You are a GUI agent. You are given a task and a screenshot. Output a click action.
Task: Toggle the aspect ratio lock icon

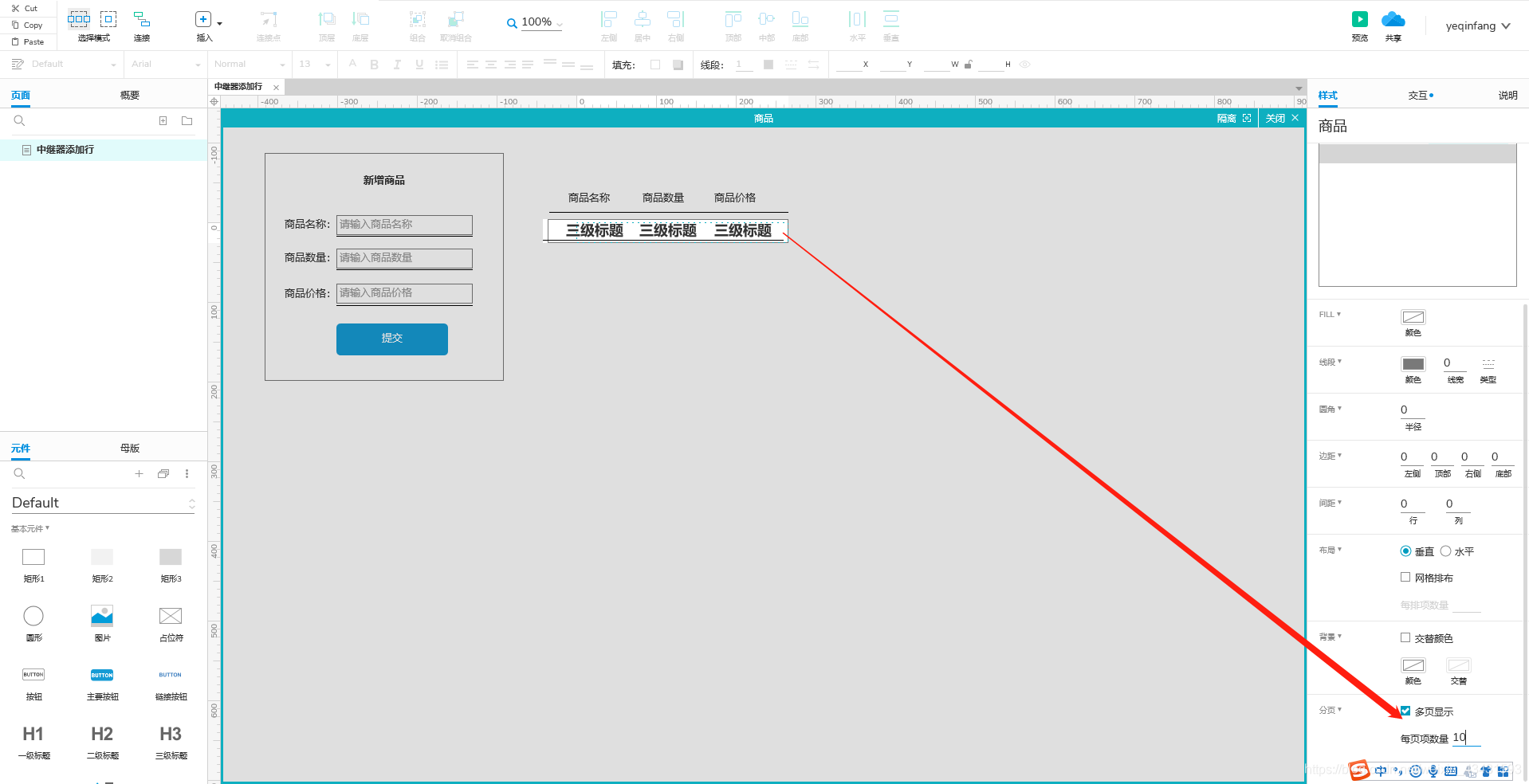[968, 65]
